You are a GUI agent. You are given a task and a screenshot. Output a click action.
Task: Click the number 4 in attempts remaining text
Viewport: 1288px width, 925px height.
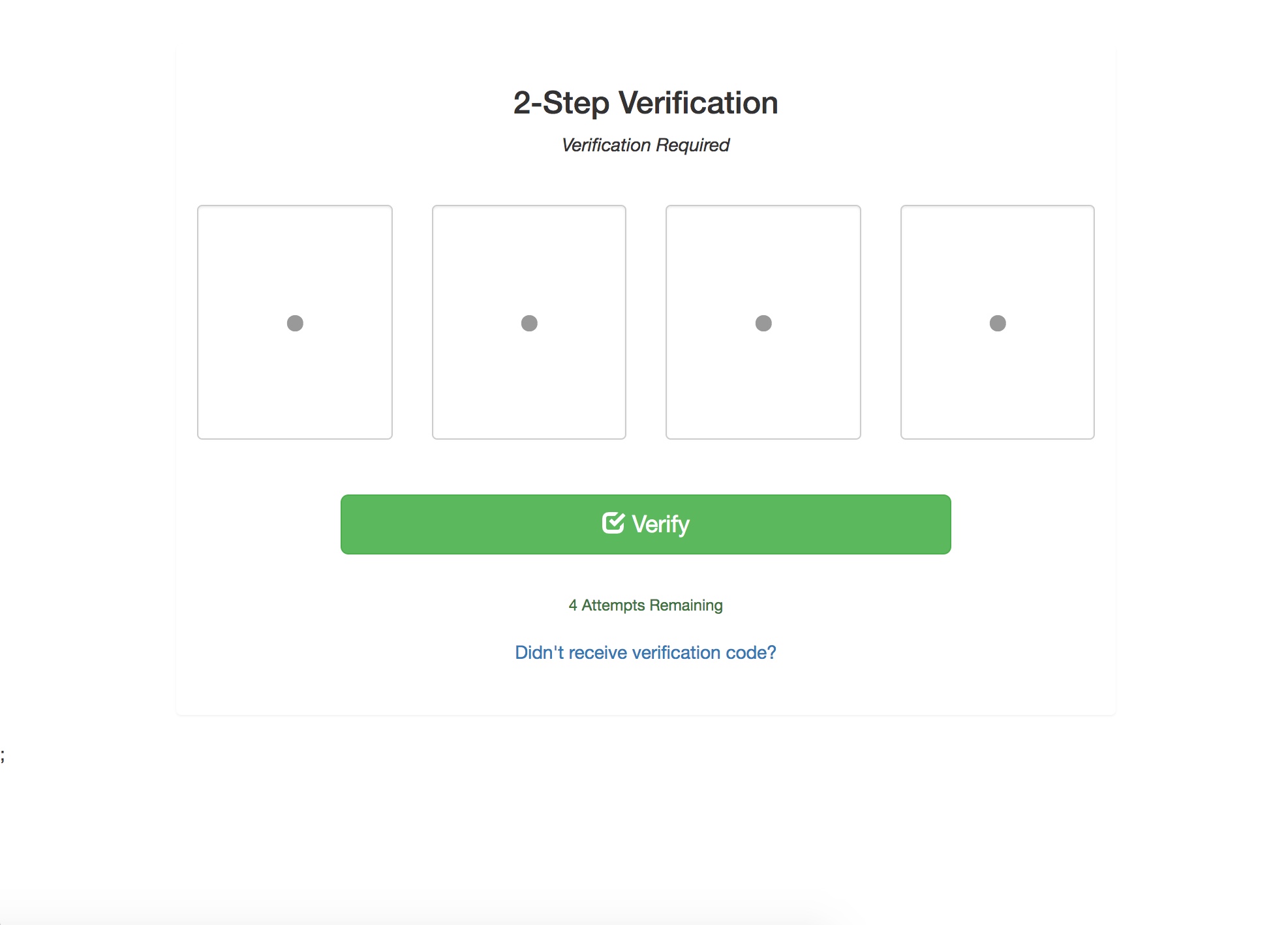[573, 605]
